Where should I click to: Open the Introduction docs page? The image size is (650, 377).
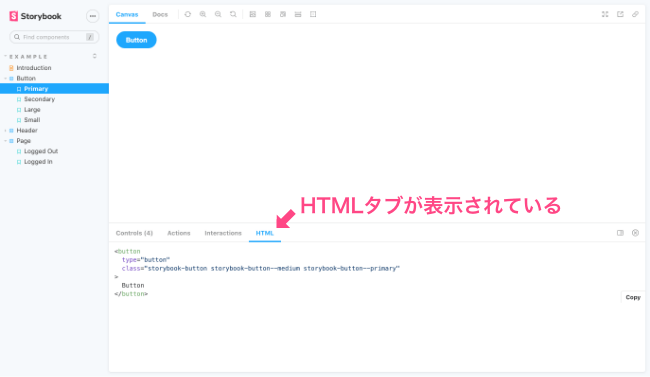point(34,68)
